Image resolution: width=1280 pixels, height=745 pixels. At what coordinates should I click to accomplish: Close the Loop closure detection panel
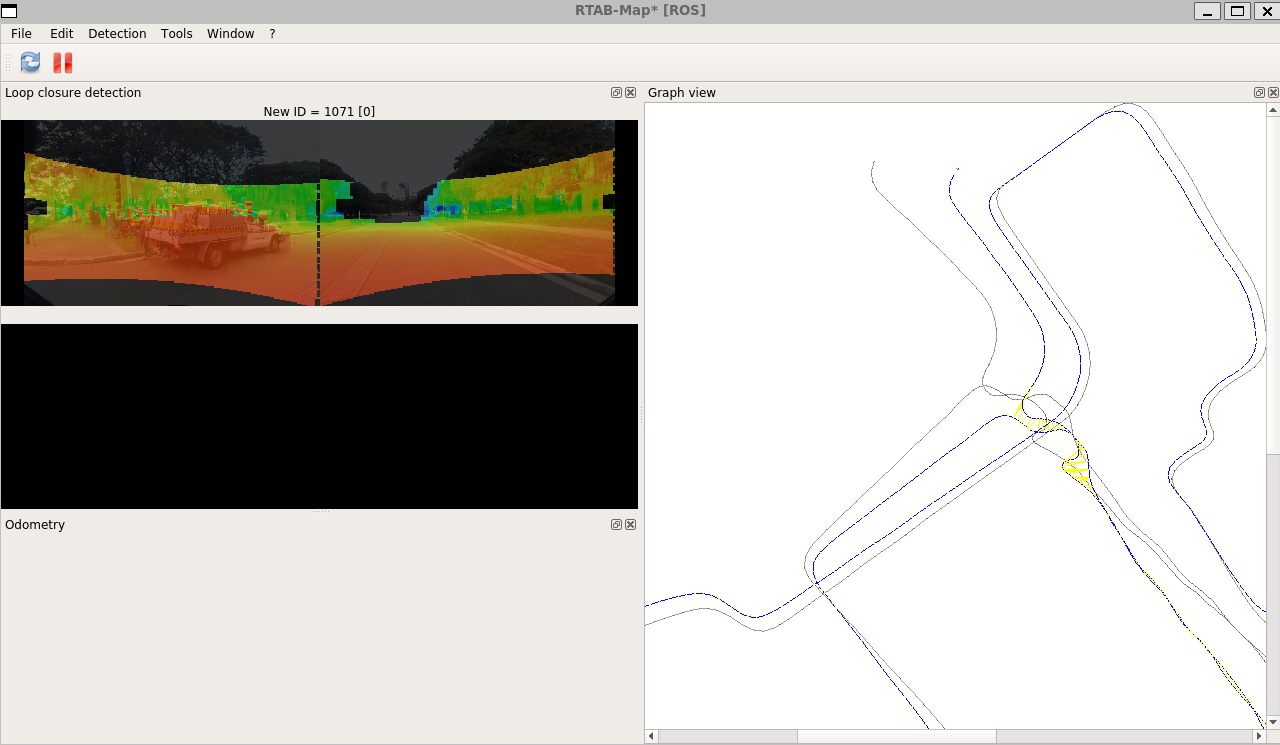(630, 93)
